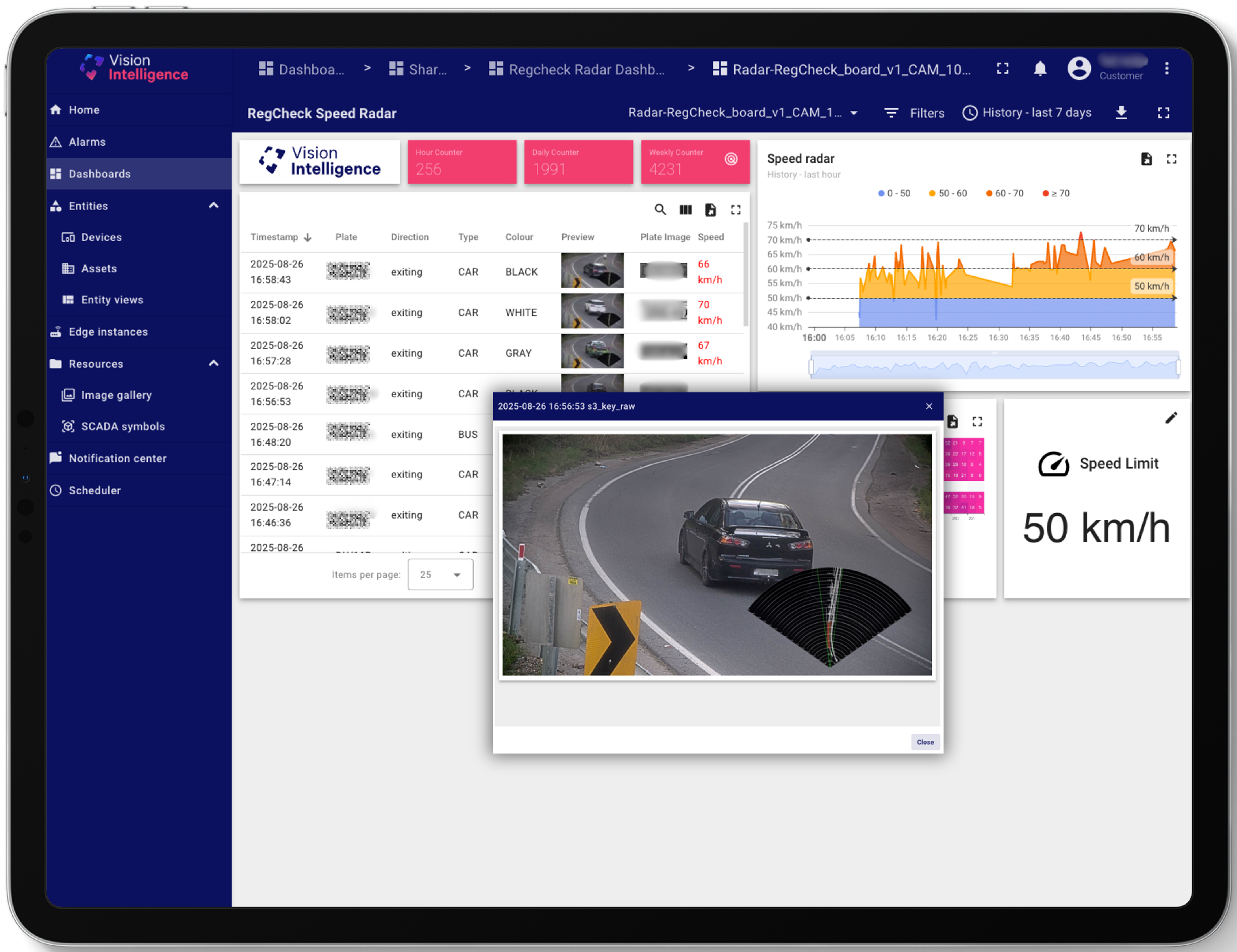Viewport: 1237px width, 952px height.
Task: Click the Close button in the image dialog
Action: (925, 742)
